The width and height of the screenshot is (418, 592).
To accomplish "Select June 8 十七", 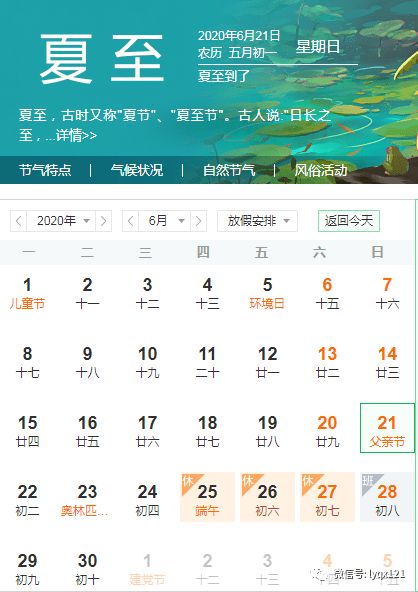I will click(27, 362).
